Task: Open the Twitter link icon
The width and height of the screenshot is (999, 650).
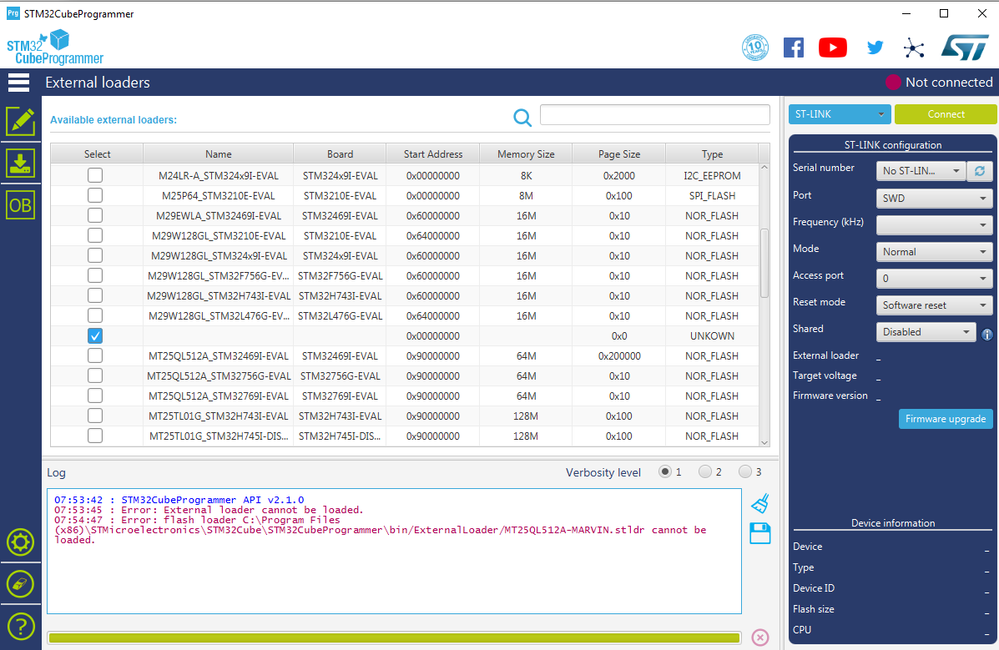Action: tap(875, 48)
